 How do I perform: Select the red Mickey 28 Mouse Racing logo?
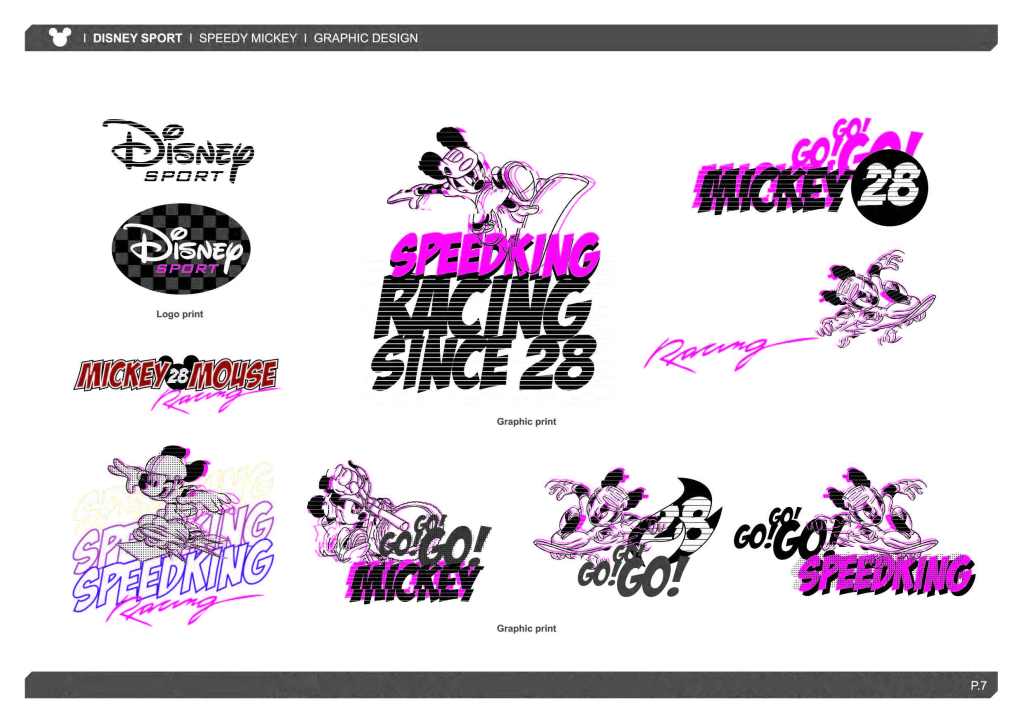click(x=177, y=381)
